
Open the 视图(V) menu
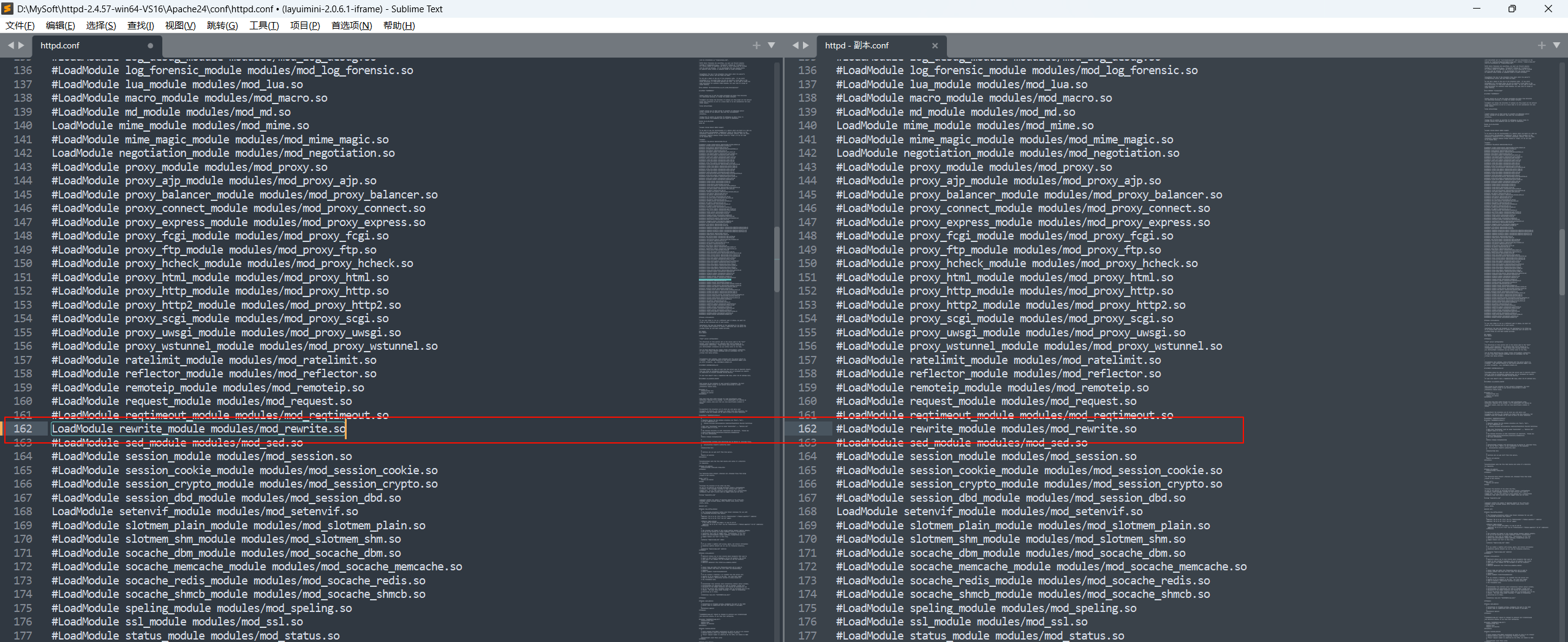[180, 25]
